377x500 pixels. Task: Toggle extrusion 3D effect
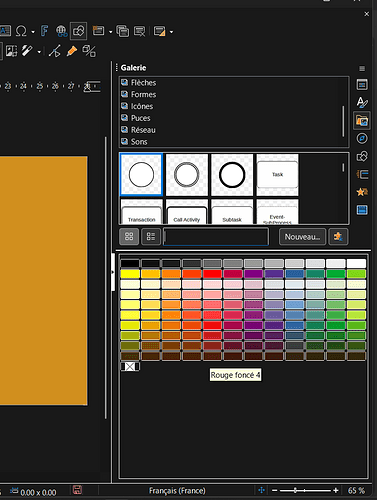[x=89, y=51]
